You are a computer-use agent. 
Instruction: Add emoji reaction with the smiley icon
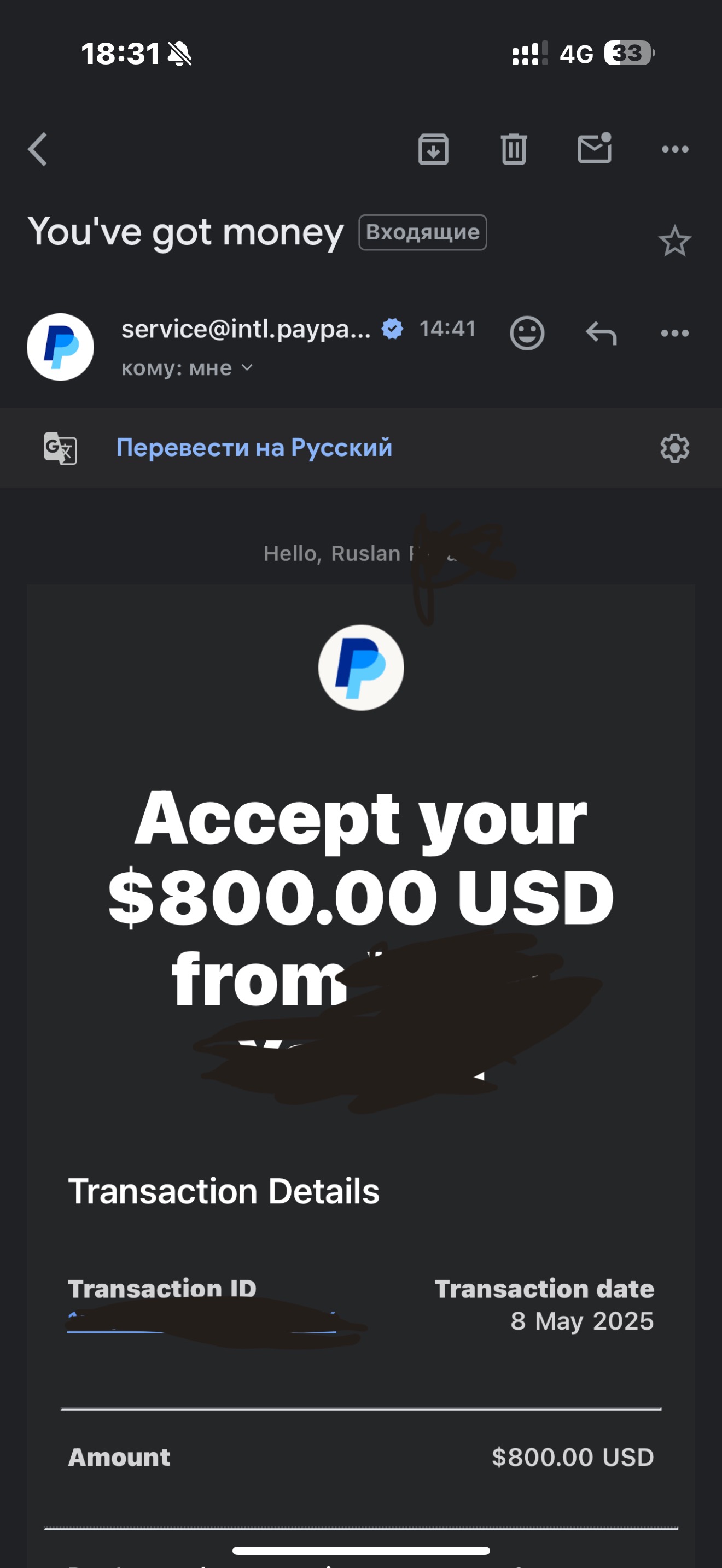pos(527,333)
